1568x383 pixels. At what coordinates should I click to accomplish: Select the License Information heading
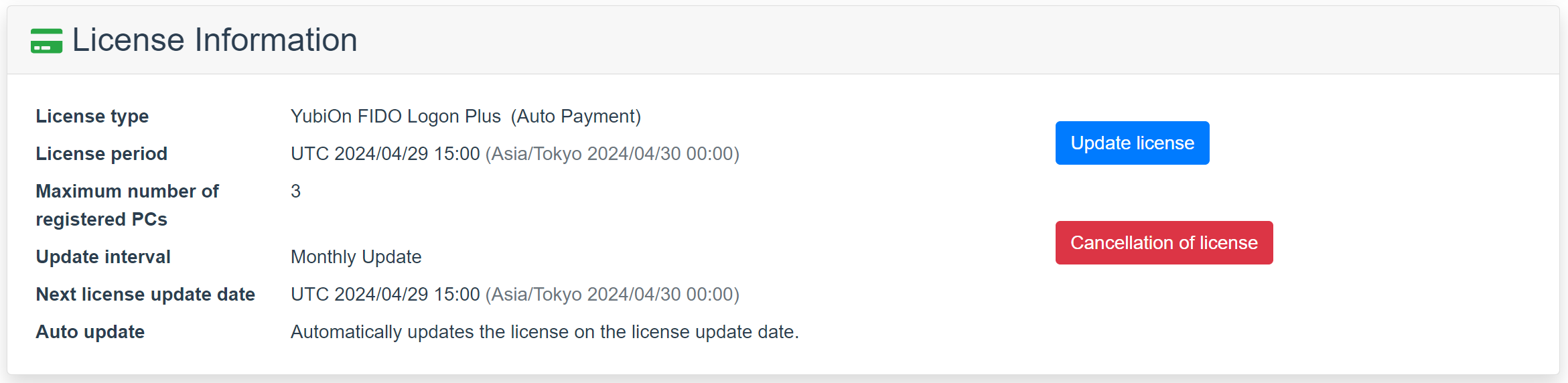(214, 40)
